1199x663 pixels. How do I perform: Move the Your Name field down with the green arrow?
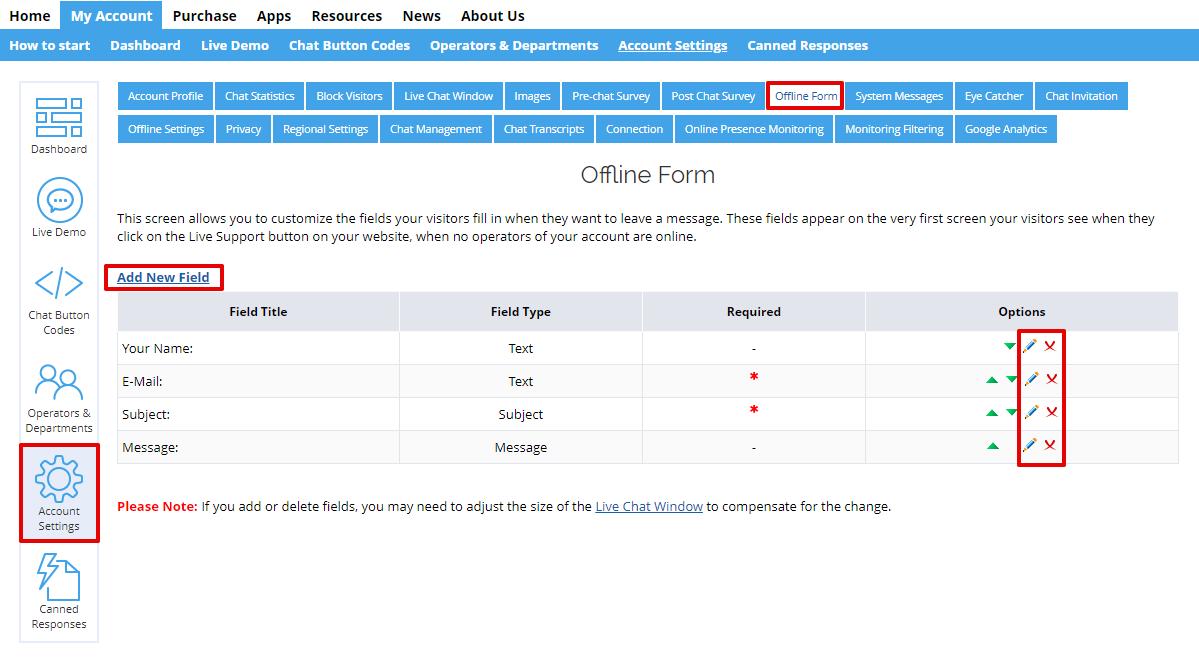(1009, 345)
